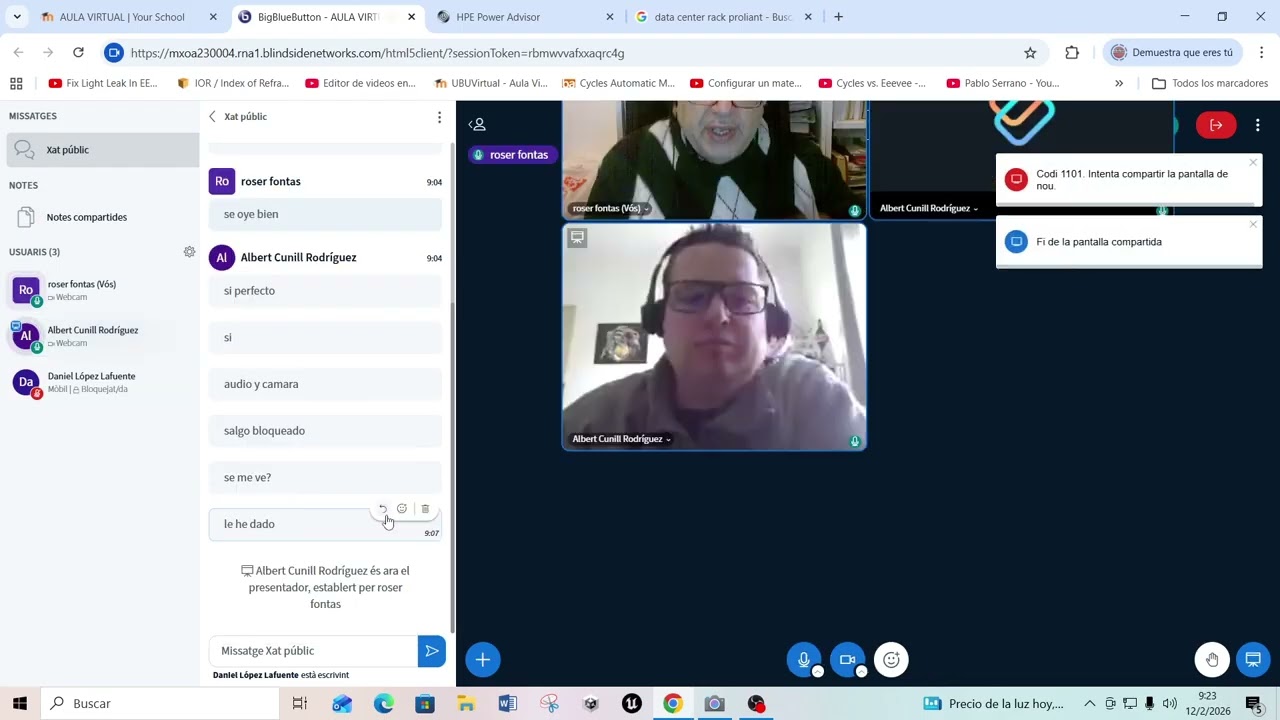The image size is (1280, 720).
Task: Close the 'Fi de la pantalla compartida' notification
Action: click(1253, 224)
